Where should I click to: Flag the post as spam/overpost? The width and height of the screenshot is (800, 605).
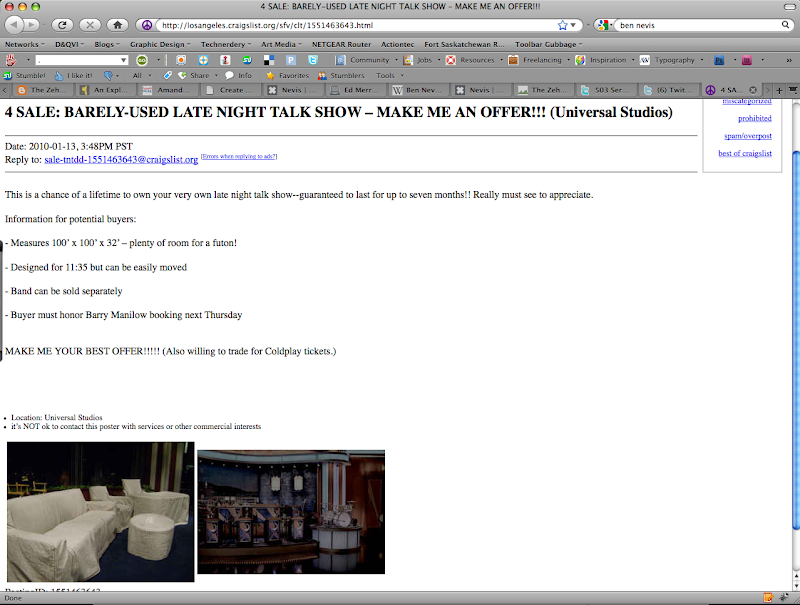748,136
